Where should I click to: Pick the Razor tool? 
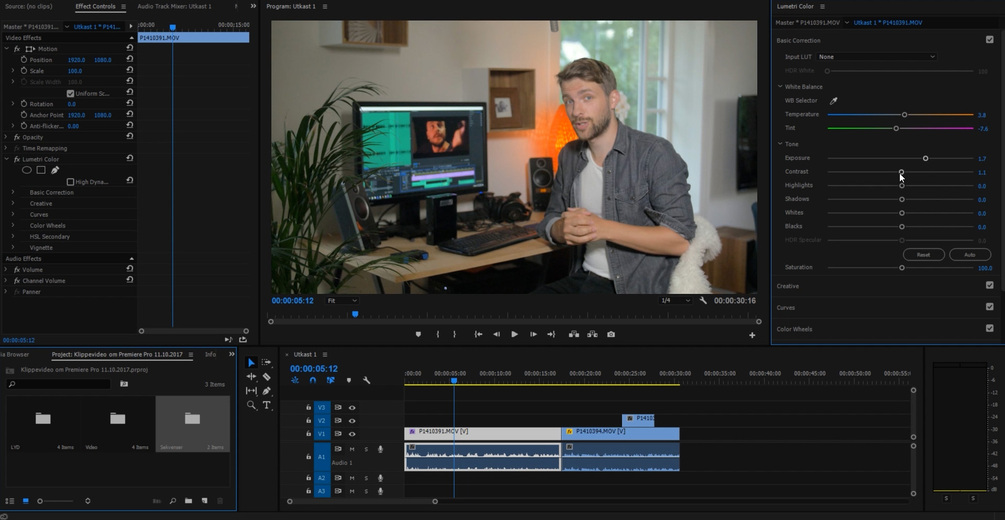267,376
